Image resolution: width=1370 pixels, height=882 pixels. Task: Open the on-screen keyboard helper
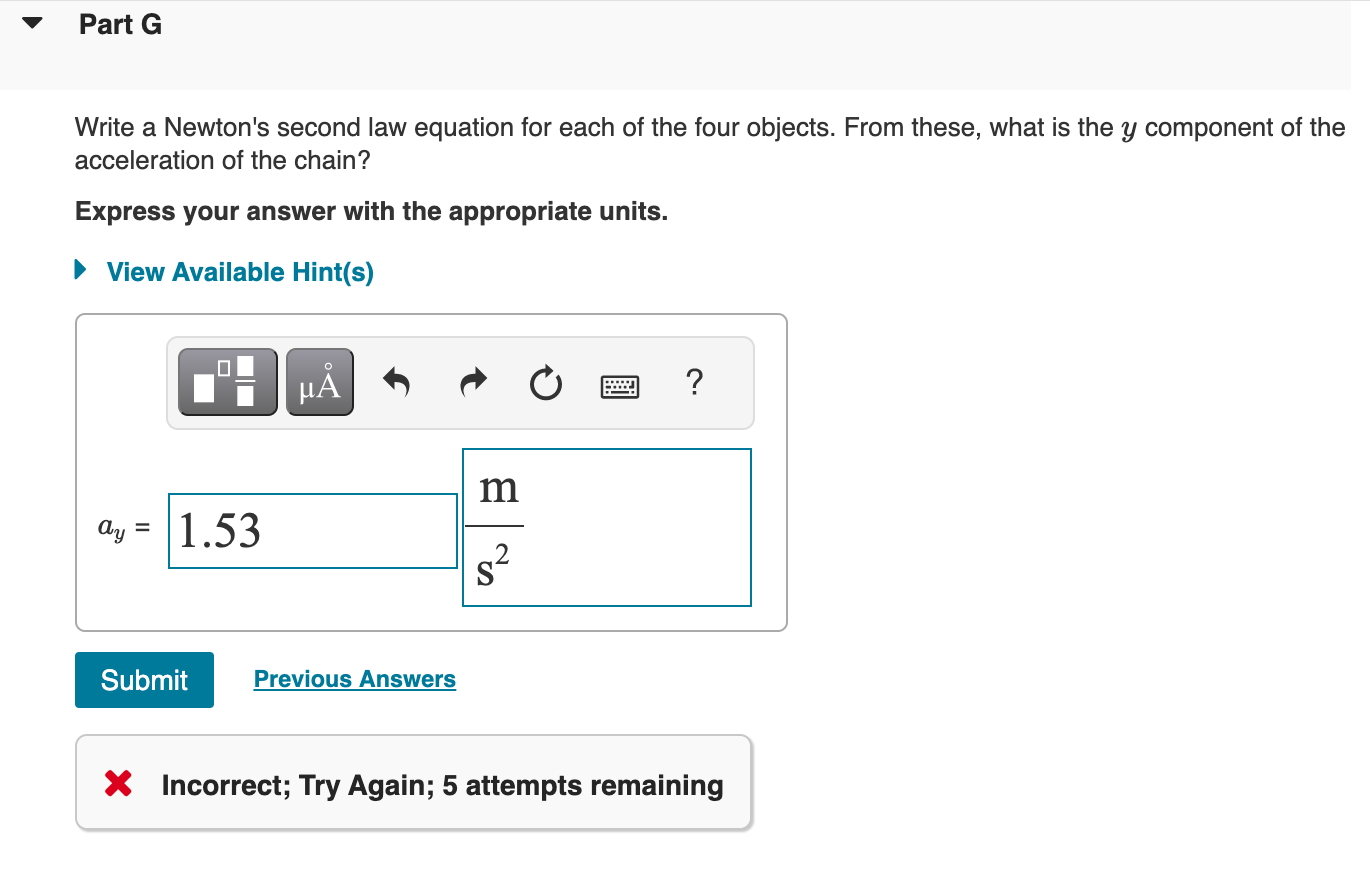point(620,386)
